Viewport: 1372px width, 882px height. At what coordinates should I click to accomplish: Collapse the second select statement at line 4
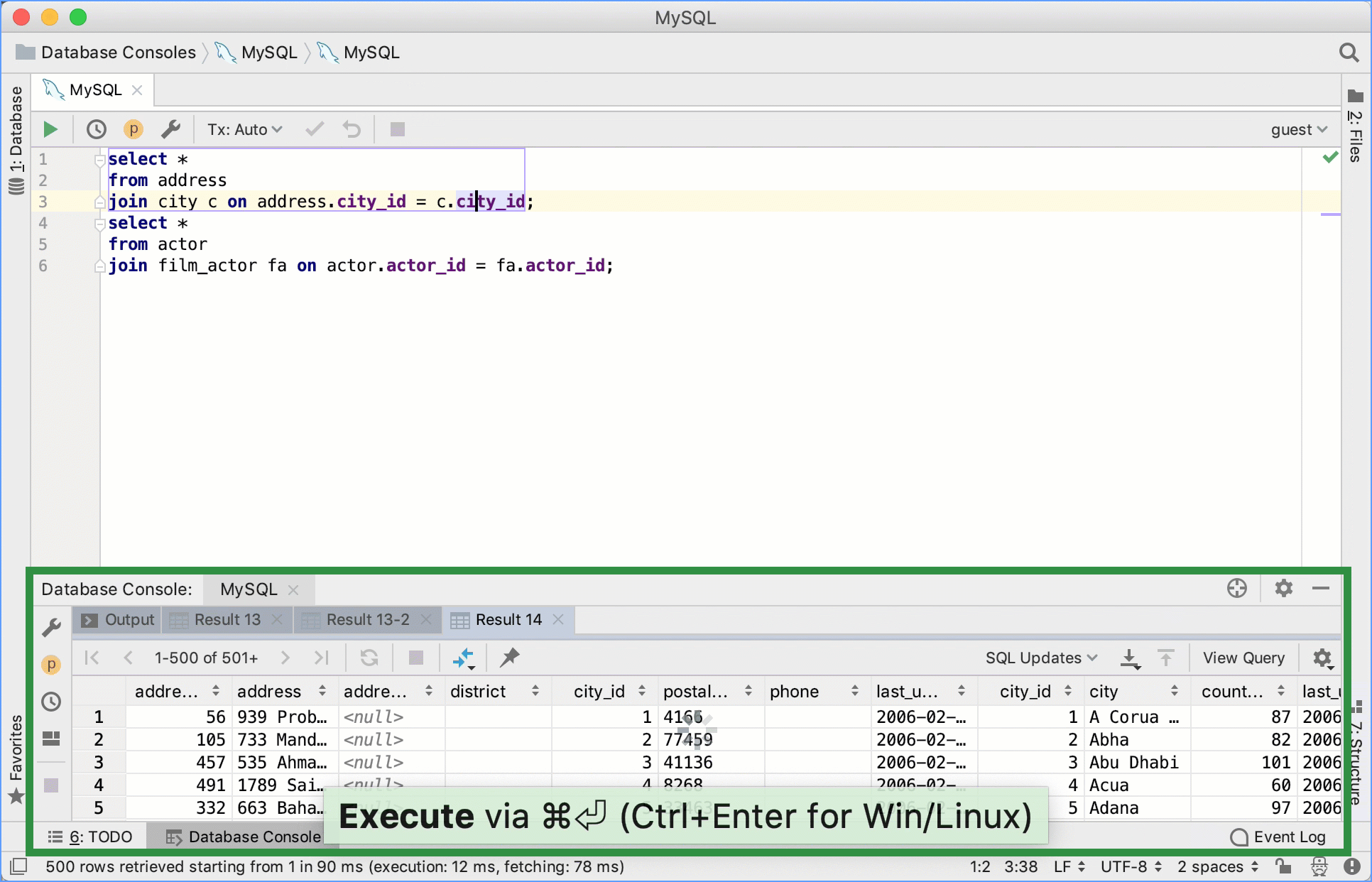click(x=100, y=224)
